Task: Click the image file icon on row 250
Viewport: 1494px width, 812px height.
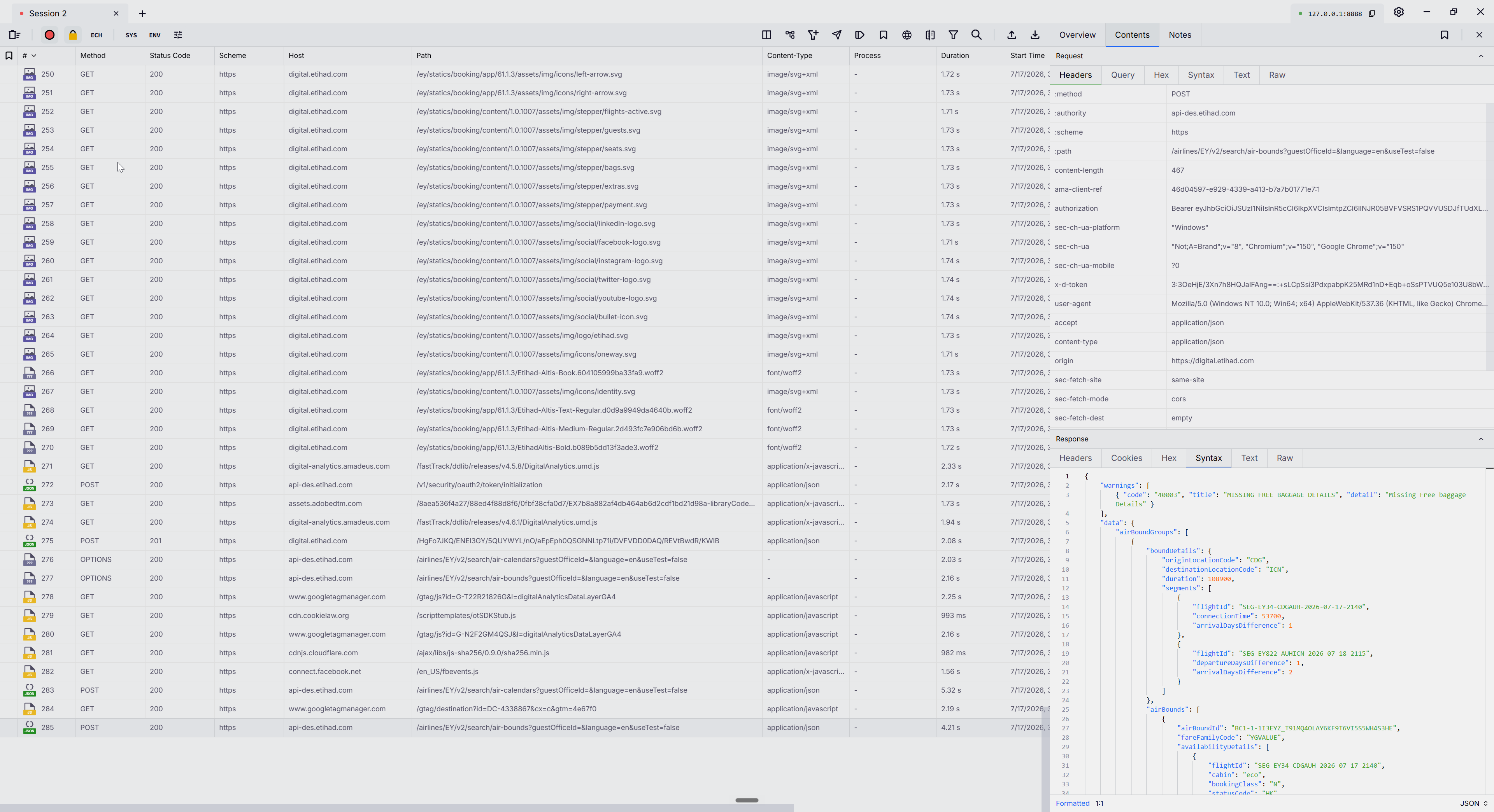Action: tap(29, 74)
